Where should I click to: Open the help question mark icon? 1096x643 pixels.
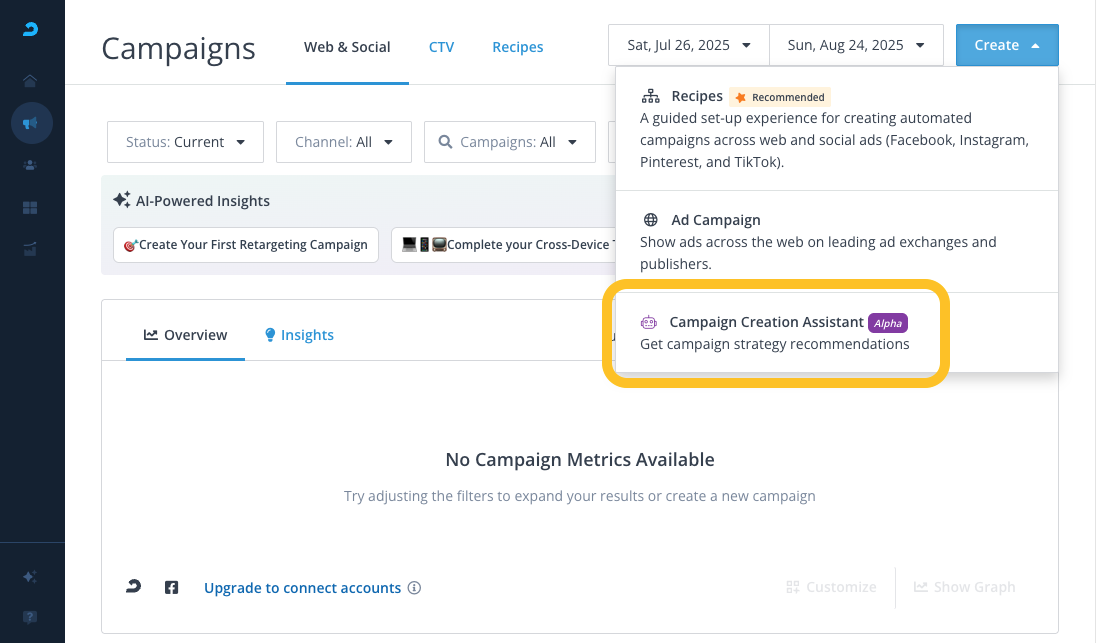click(x=31, y=616)
